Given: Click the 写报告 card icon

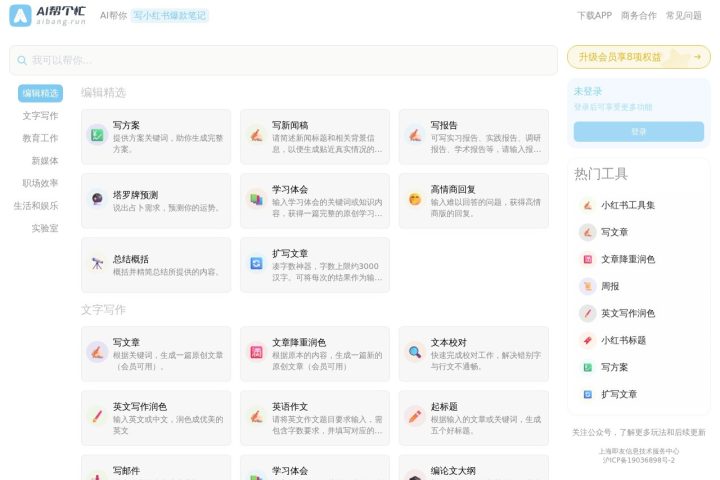Looking at the screenshot, I should 415,135.
